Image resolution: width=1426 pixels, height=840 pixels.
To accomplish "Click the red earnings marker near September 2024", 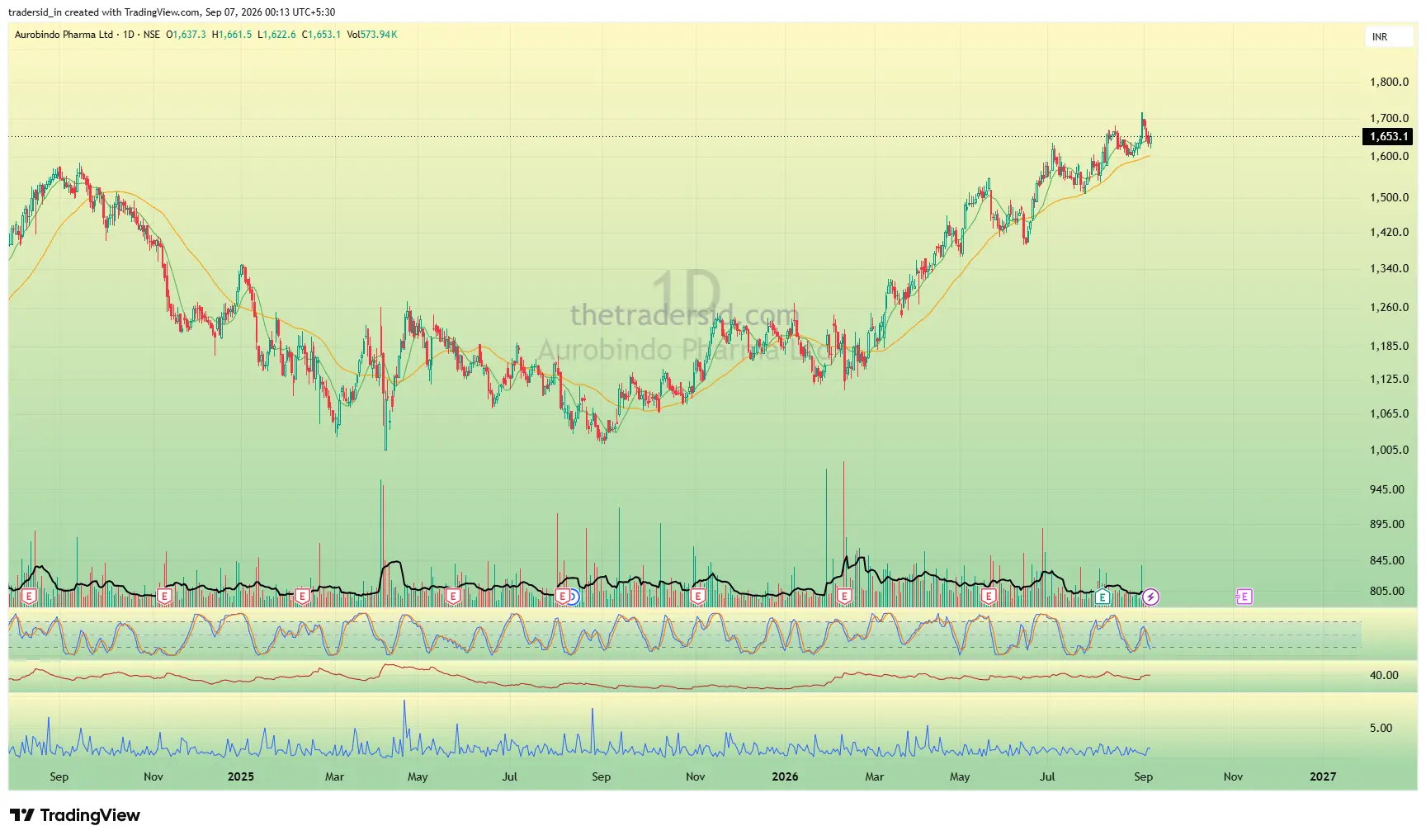I will [29, 596].
